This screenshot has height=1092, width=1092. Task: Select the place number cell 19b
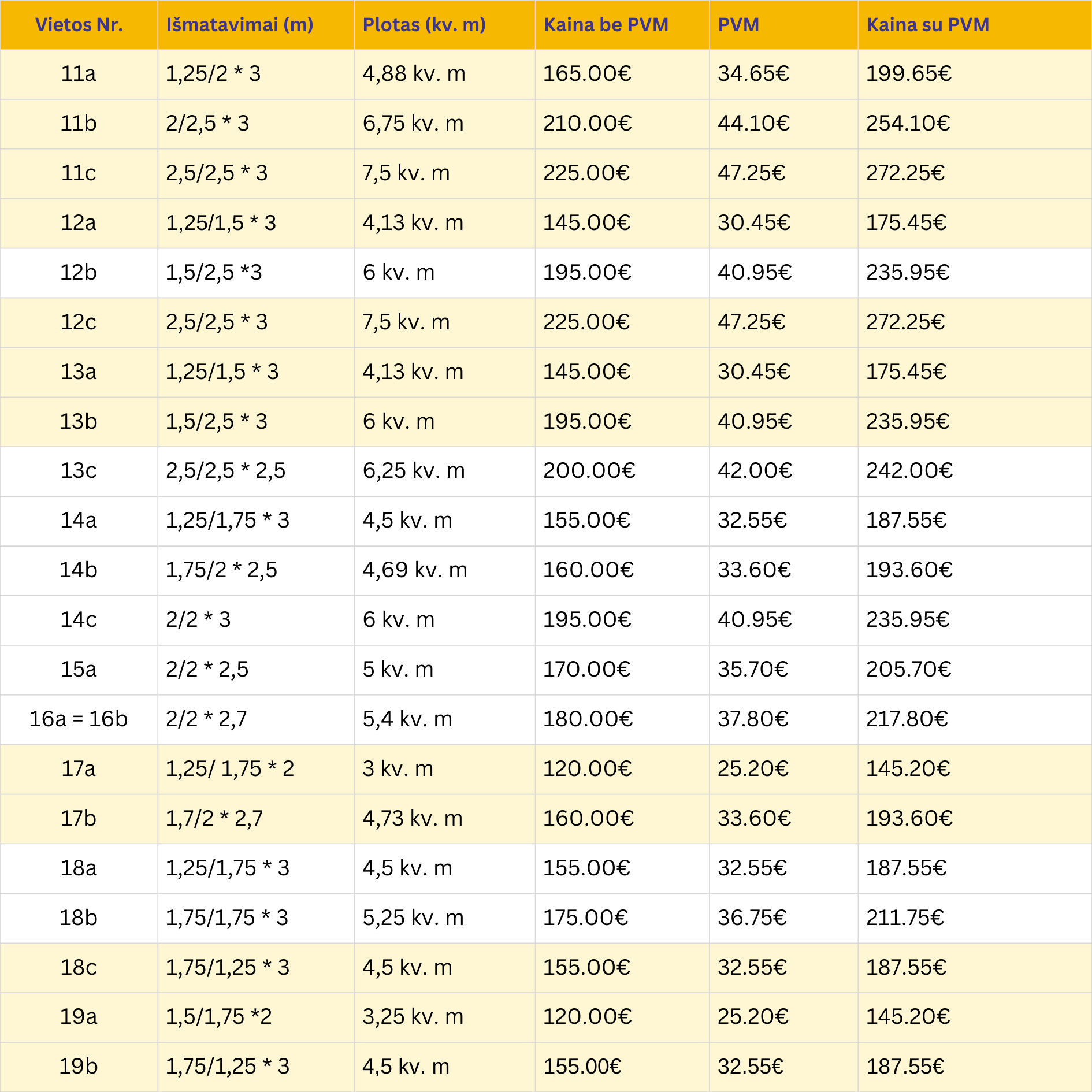click(x=79, y=1067)
